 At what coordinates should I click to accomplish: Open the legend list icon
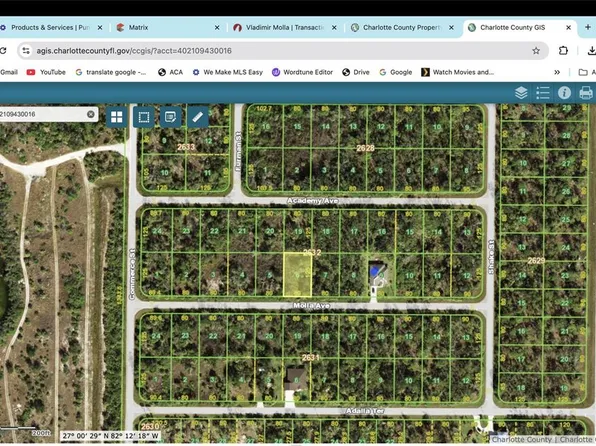pyautogui.click(x=543, y=93)
